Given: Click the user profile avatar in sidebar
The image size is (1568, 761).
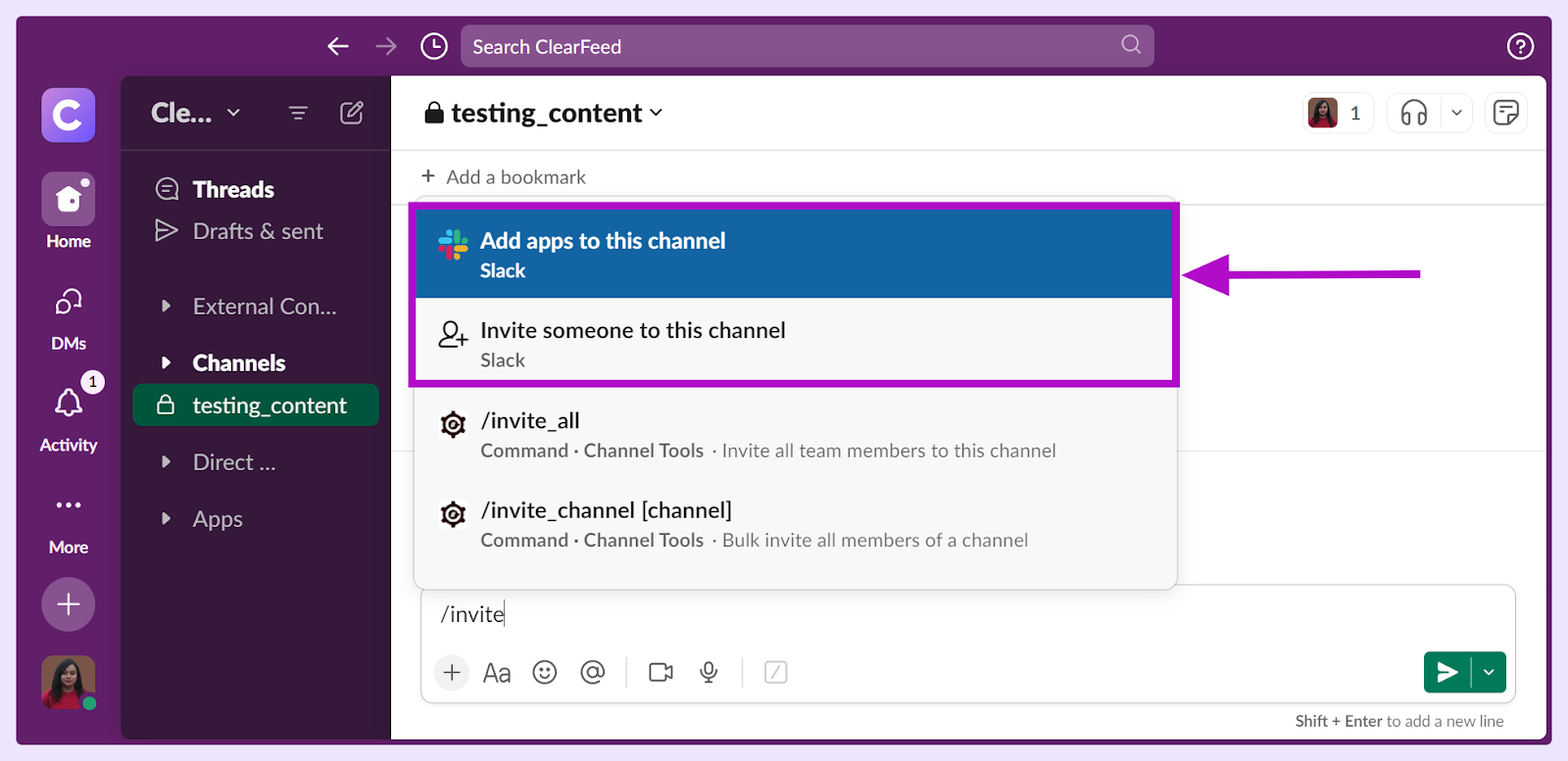Looking at the screenshot, I should tap(69, 683).
